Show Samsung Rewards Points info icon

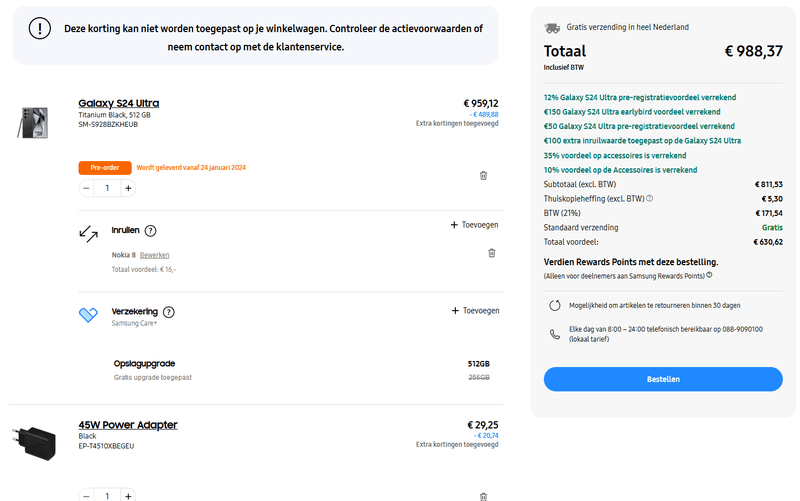709,275
